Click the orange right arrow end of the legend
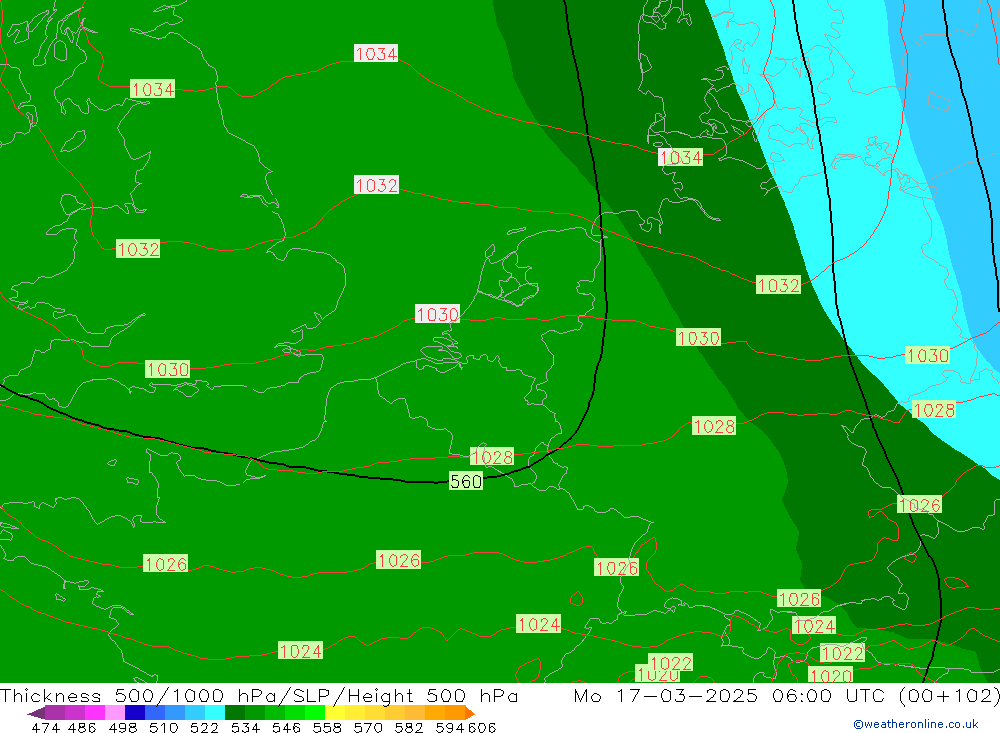Screen dimensions: 1000x733 [x=470, y=713]
